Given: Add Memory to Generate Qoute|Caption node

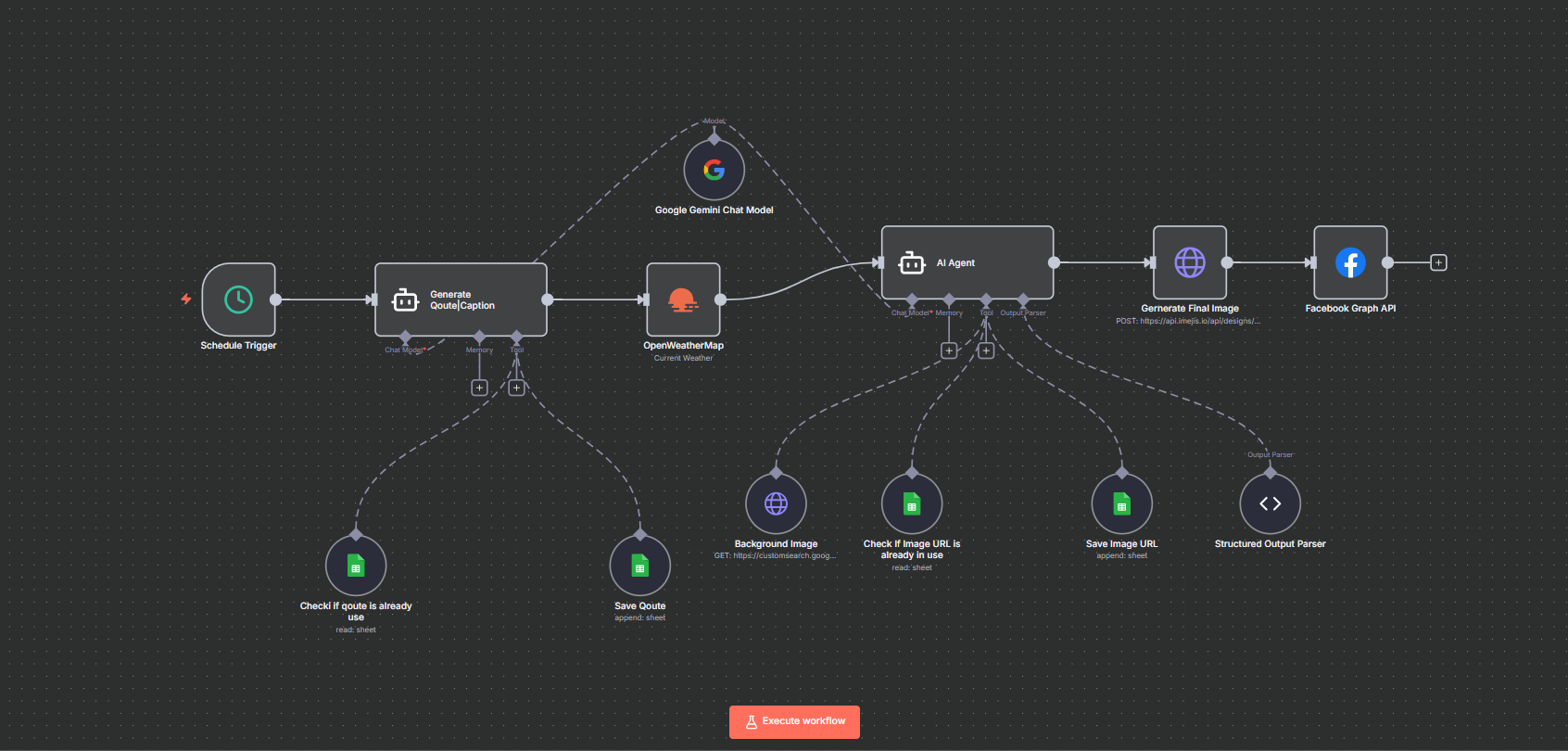Looking at the screenshot, I should (x=479, y=388).
